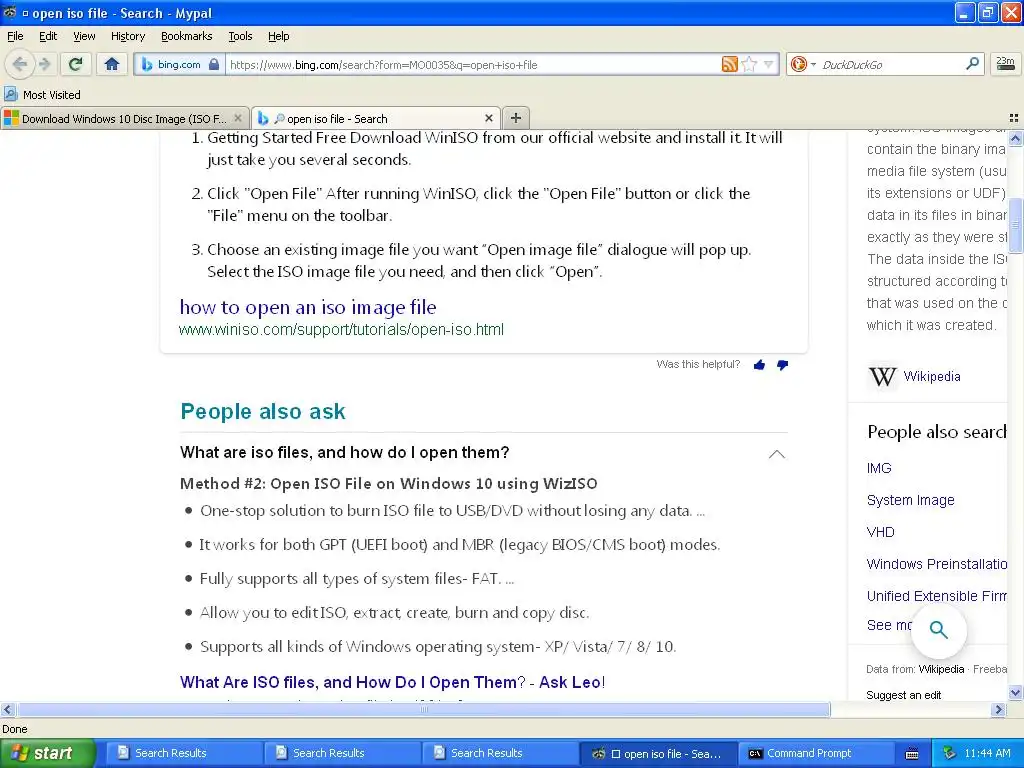Switch to Command Prompt taskbar button
Viewport: 1024px width, 768px height.
coord(816,753)
